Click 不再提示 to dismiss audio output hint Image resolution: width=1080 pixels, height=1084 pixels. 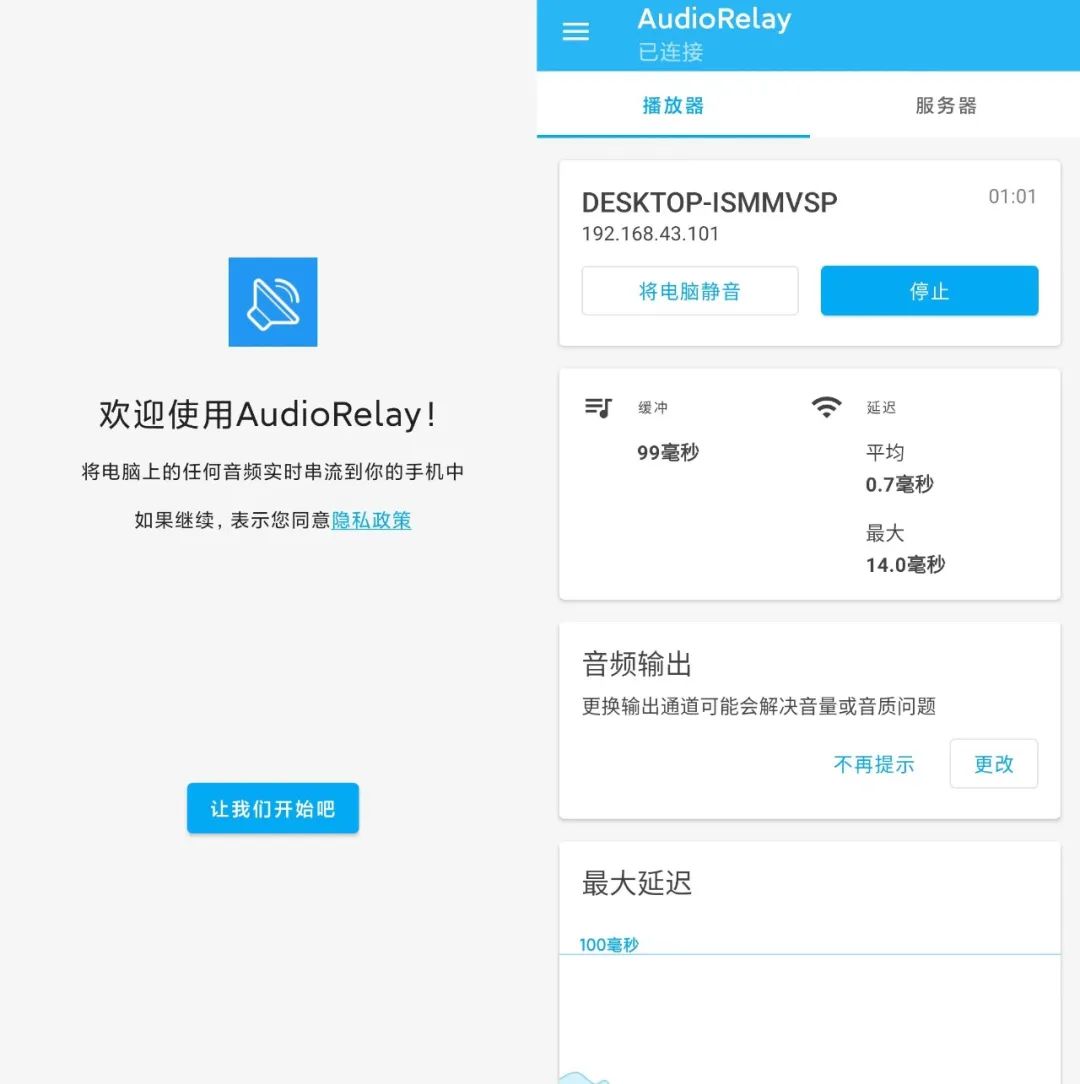click(x=874, y=764)
